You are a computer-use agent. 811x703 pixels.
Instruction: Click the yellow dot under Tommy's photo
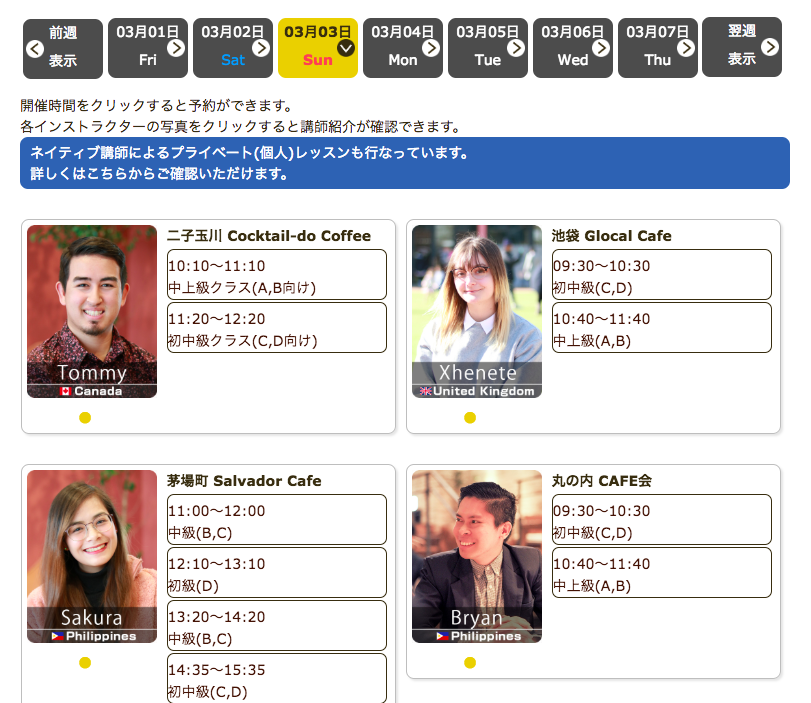tap(85, 418)
